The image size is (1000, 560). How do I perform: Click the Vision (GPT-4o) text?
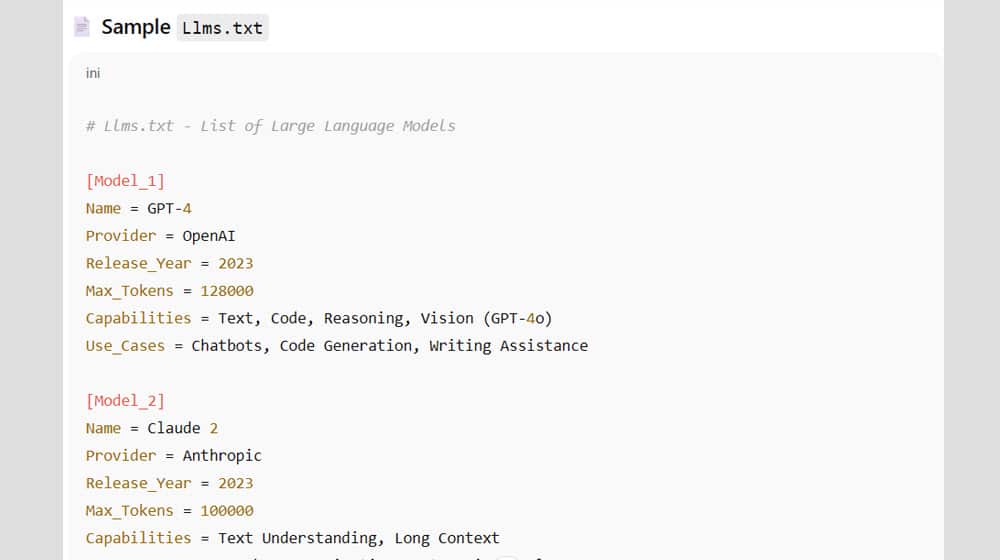(486, 318)
